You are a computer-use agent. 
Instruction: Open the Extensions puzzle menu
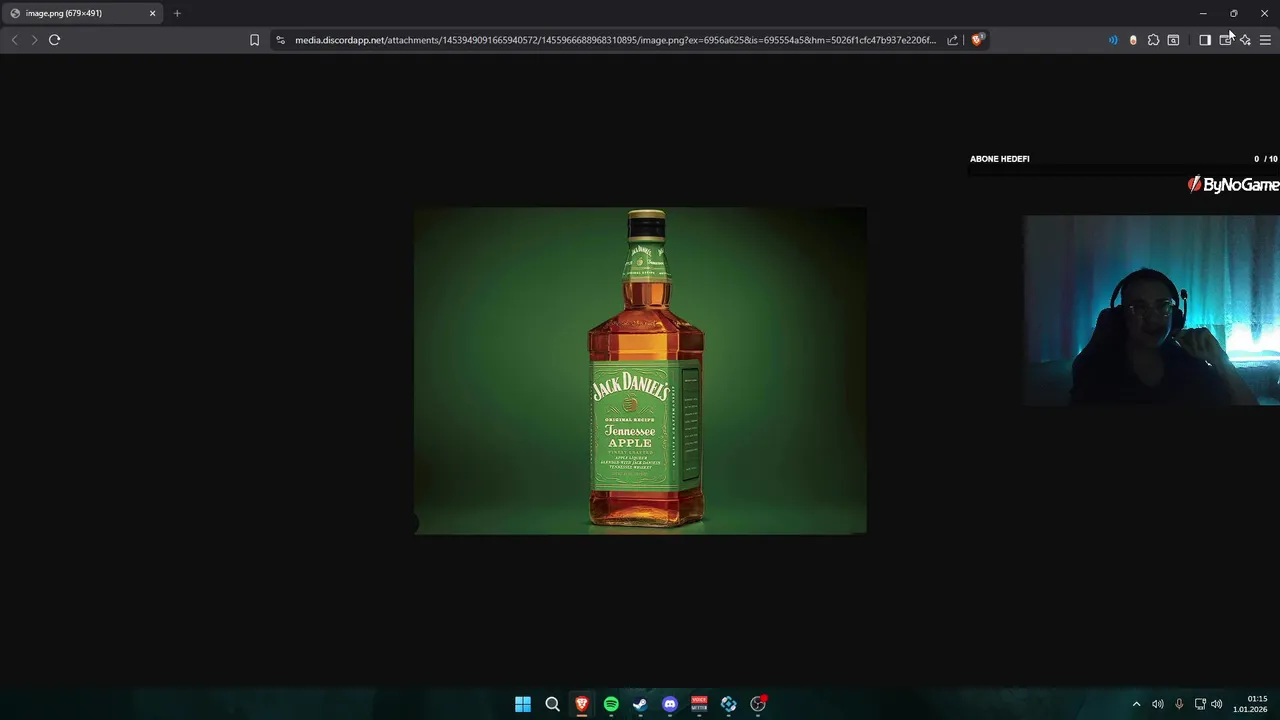tap(1153, 40)
